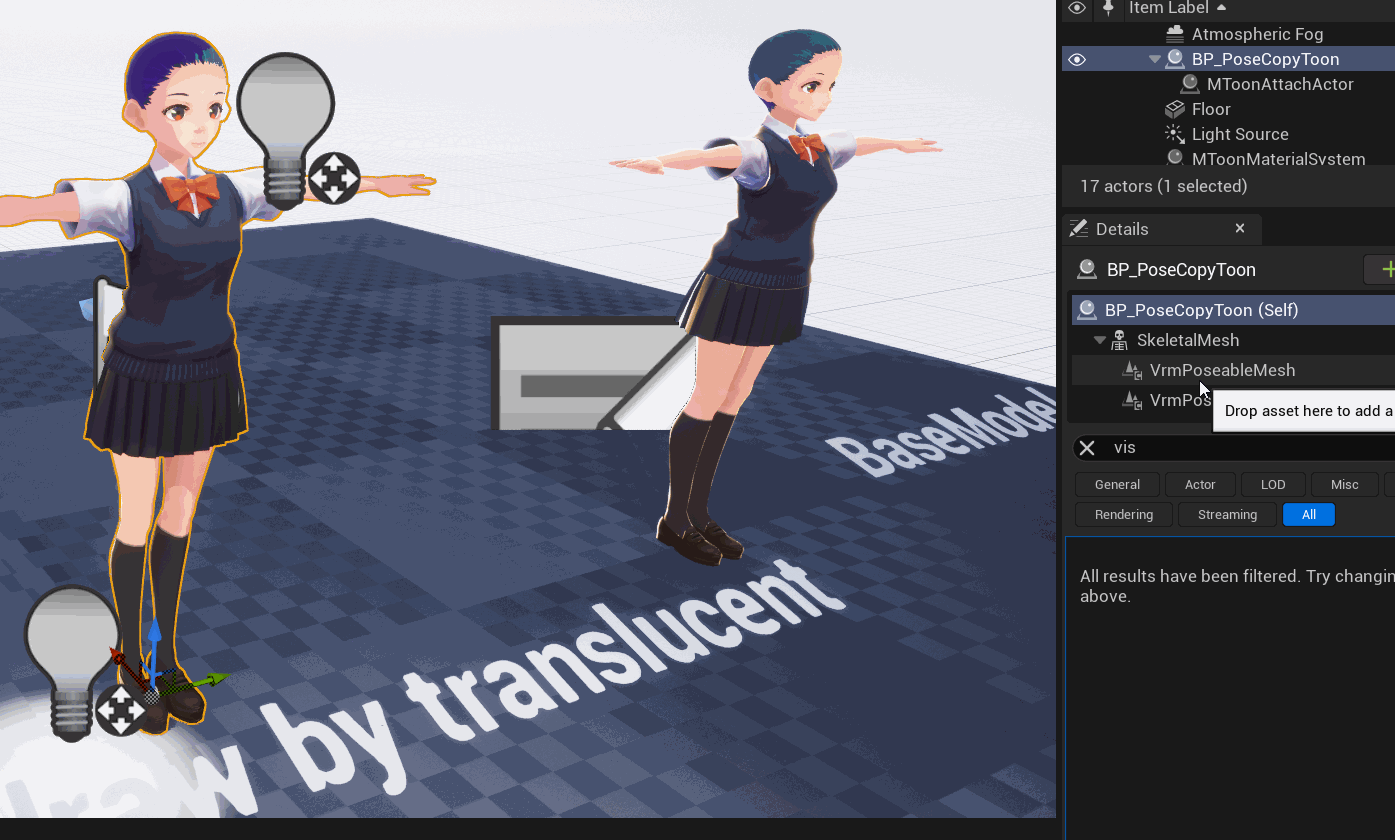
Task: Toggle the LOD category filter
Action: (1273, 484)
